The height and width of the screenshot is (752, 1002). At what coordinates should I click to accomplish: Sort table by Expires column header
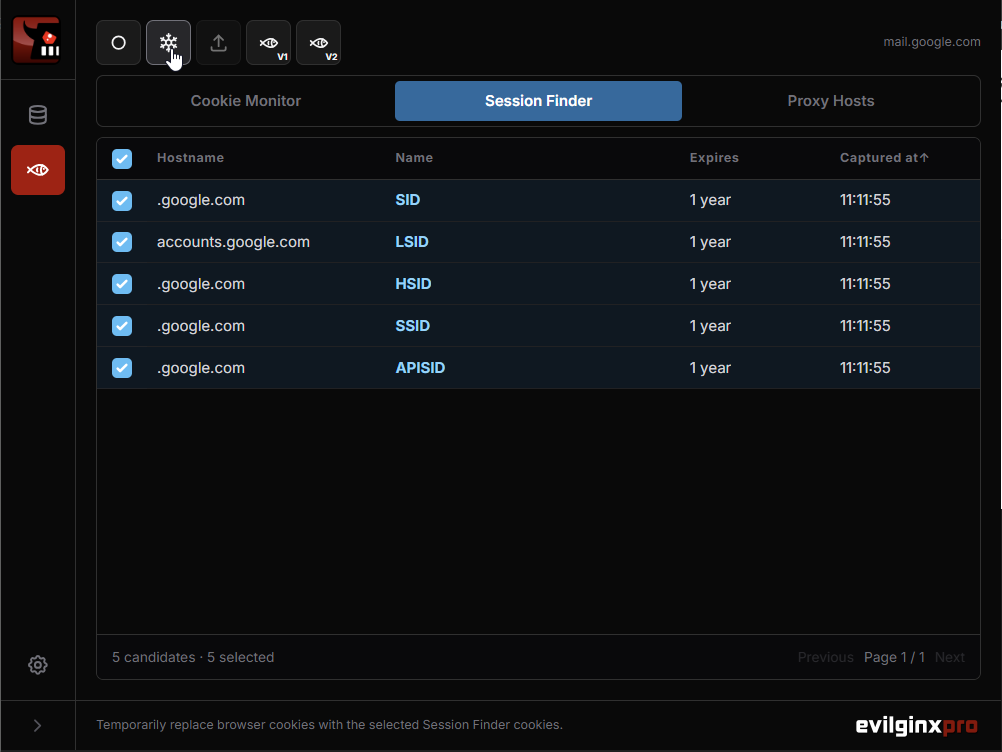(x=714, y=158)
